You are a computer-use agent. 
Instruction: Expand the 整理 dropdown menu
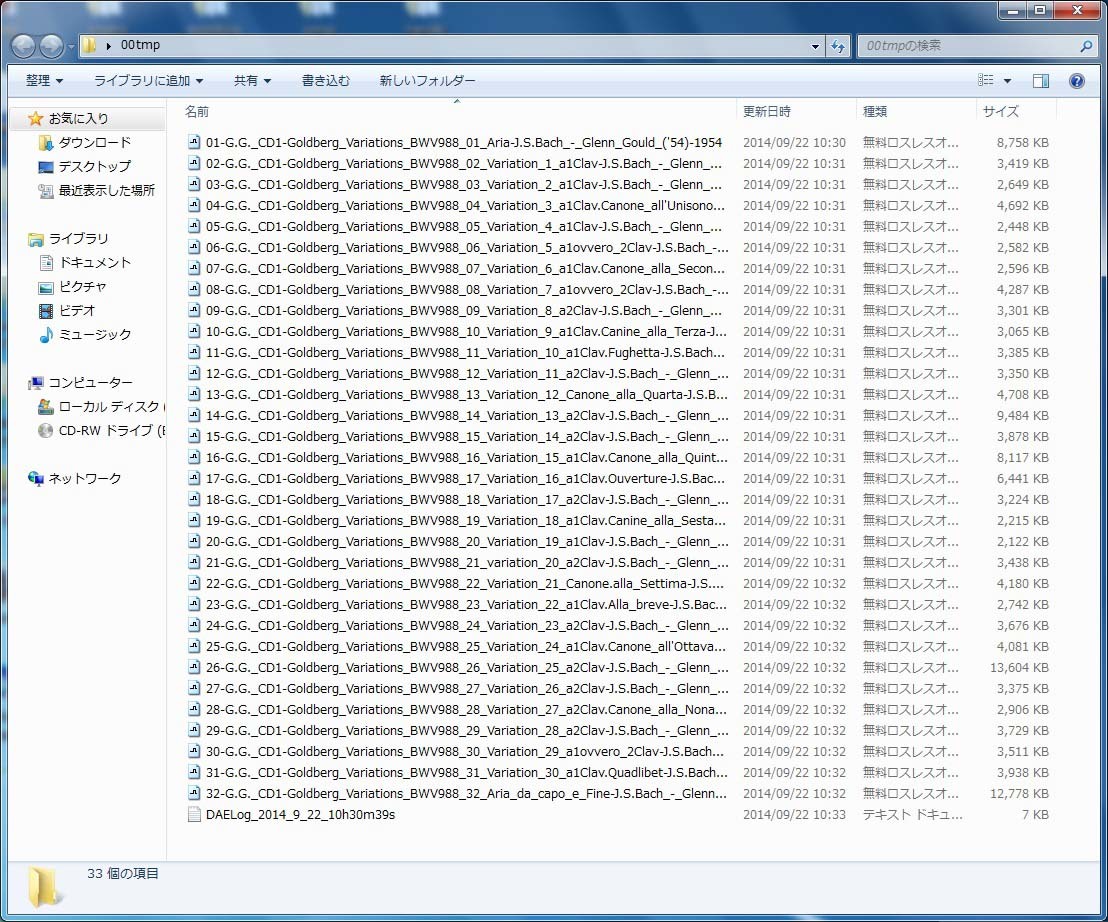coord(44,81)
